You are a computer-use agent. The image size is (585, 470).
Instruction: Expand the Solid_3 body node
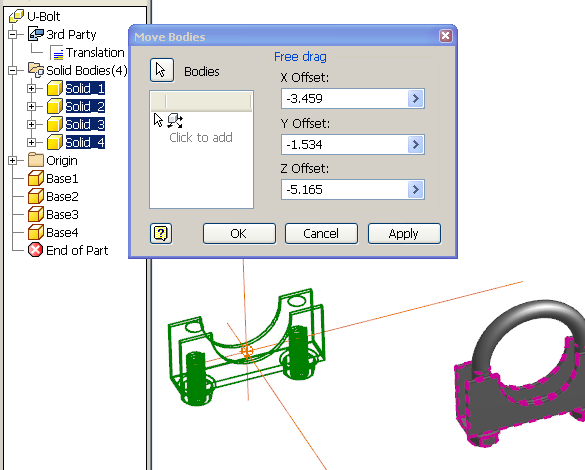(x=32, y=124)
